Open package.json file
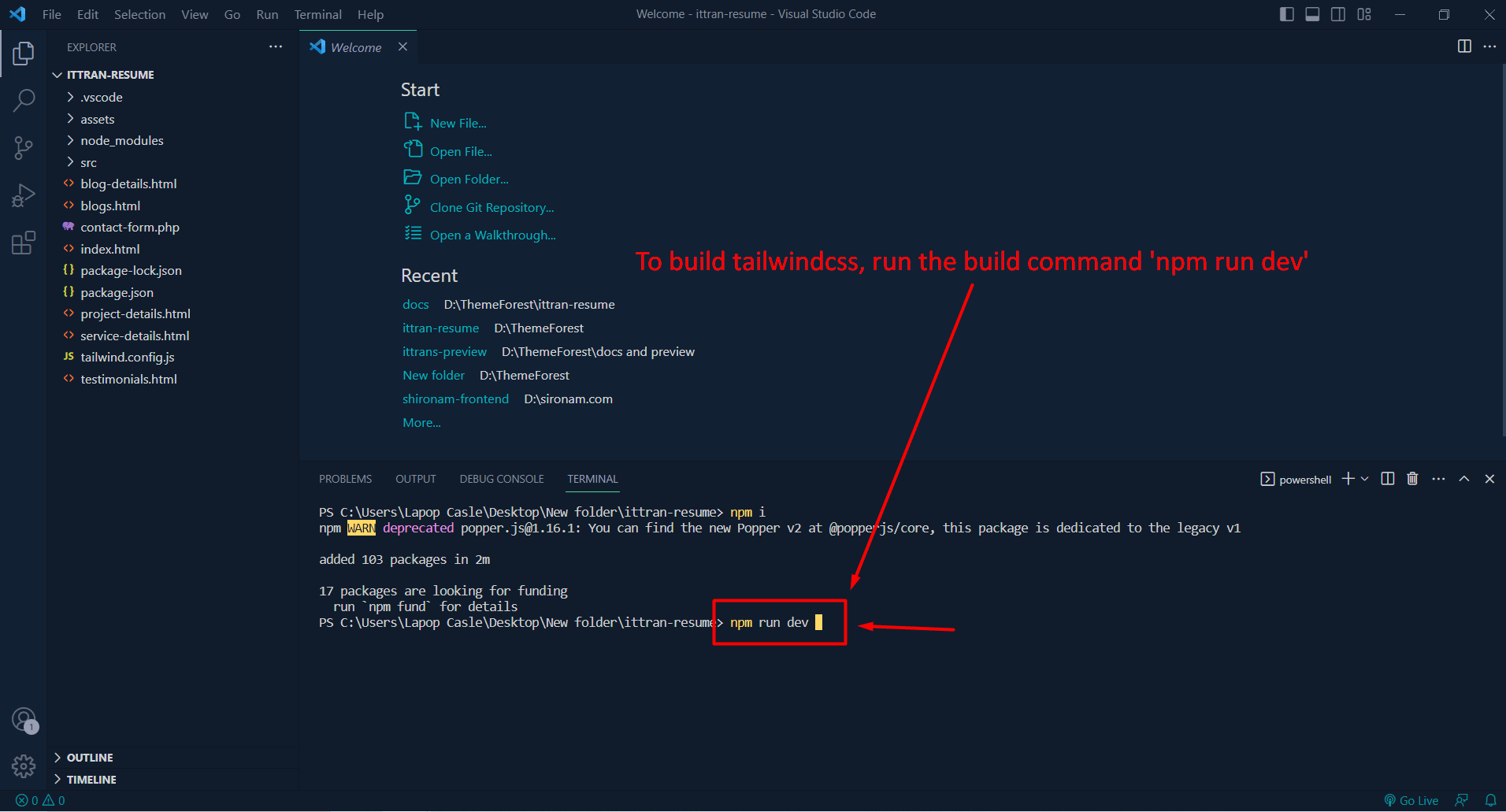Screen dimensions: 1506x812 173,292
